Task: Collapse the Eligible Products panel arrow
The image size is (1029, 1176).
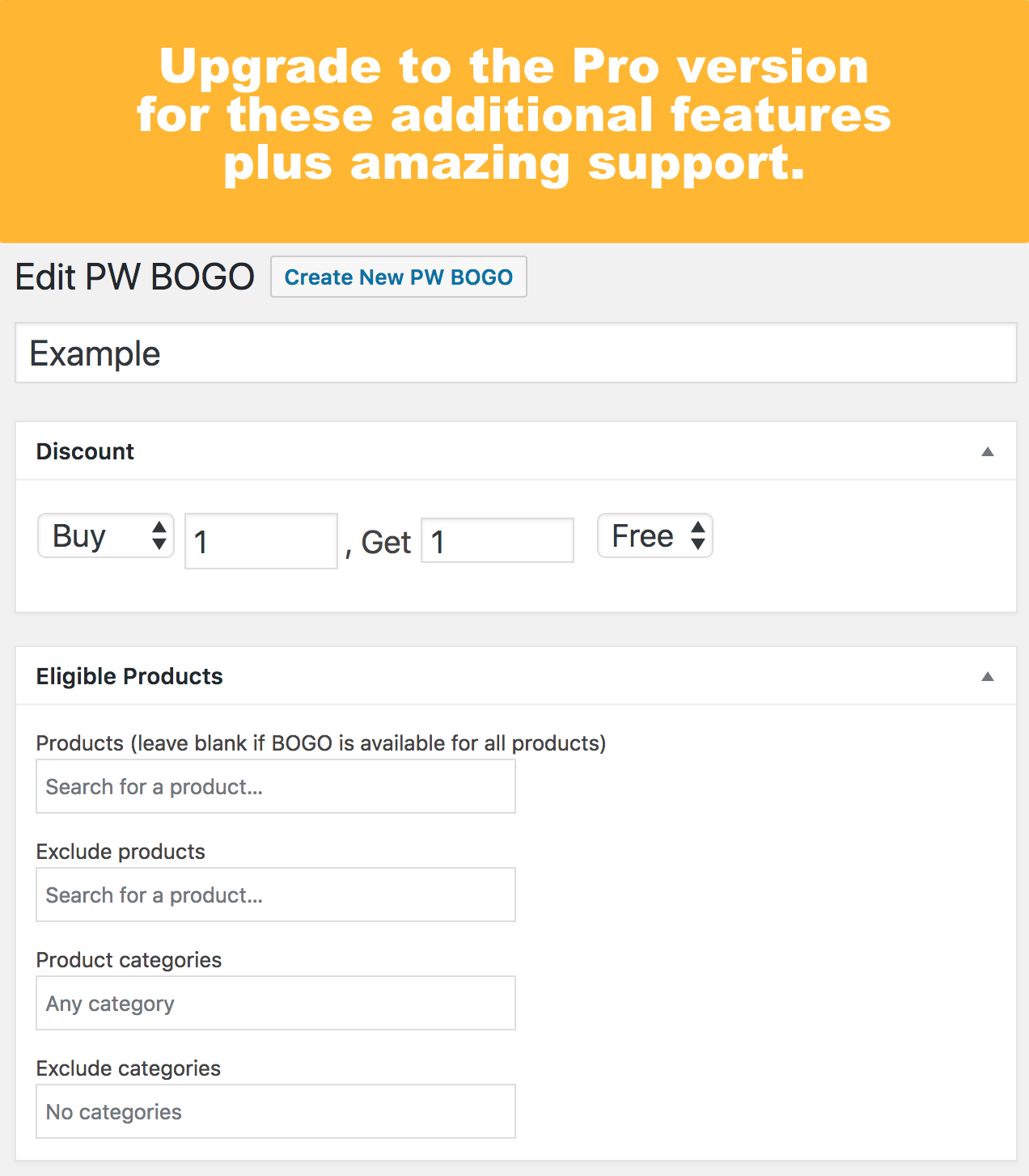Action: pyautogui.click(x=987, y=676)
